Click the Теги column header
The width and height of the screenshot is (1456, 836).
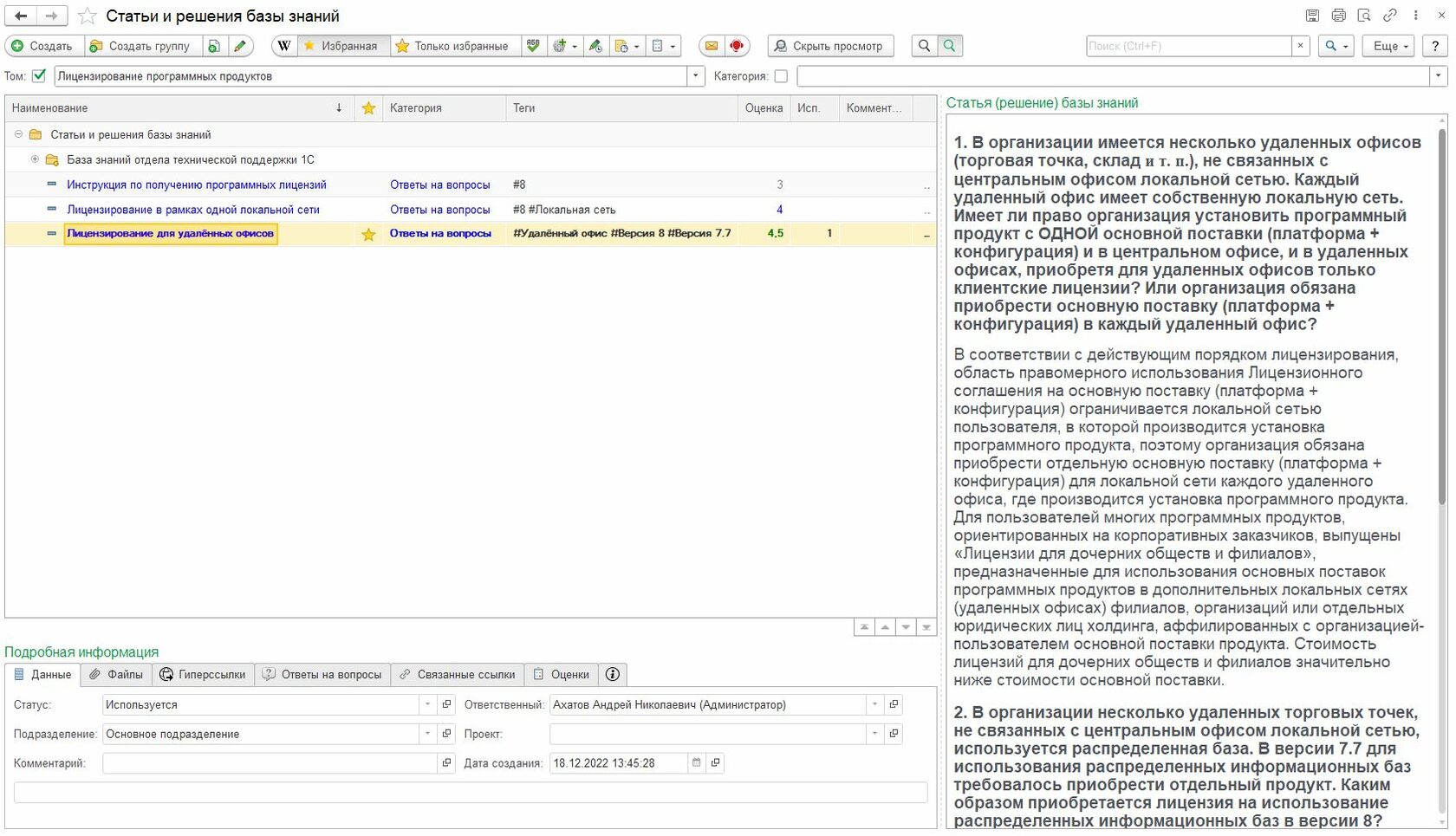[621, 108]
